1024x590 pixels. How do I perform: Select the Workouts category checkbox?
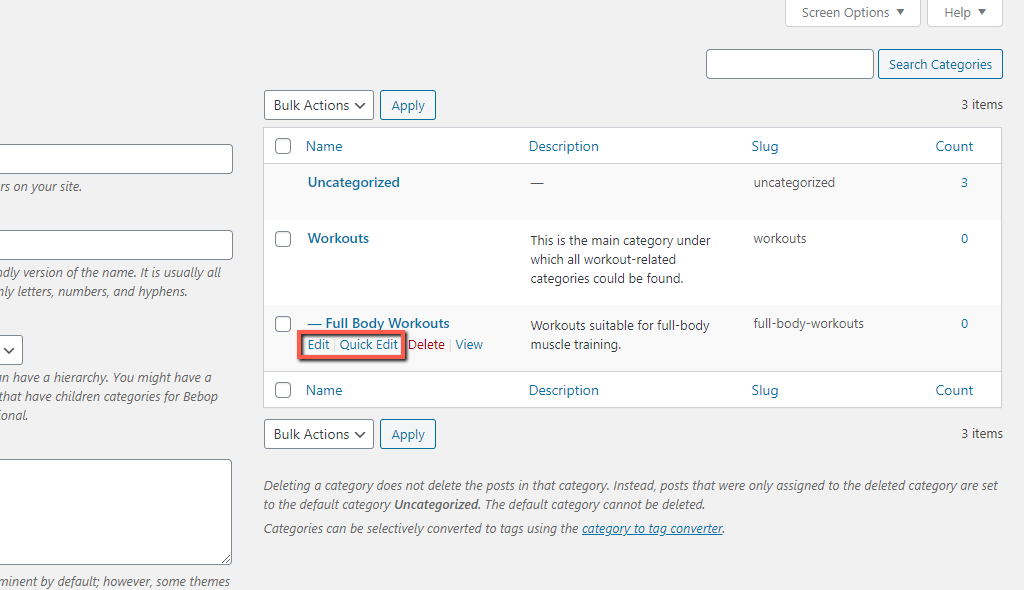[283, 239]
